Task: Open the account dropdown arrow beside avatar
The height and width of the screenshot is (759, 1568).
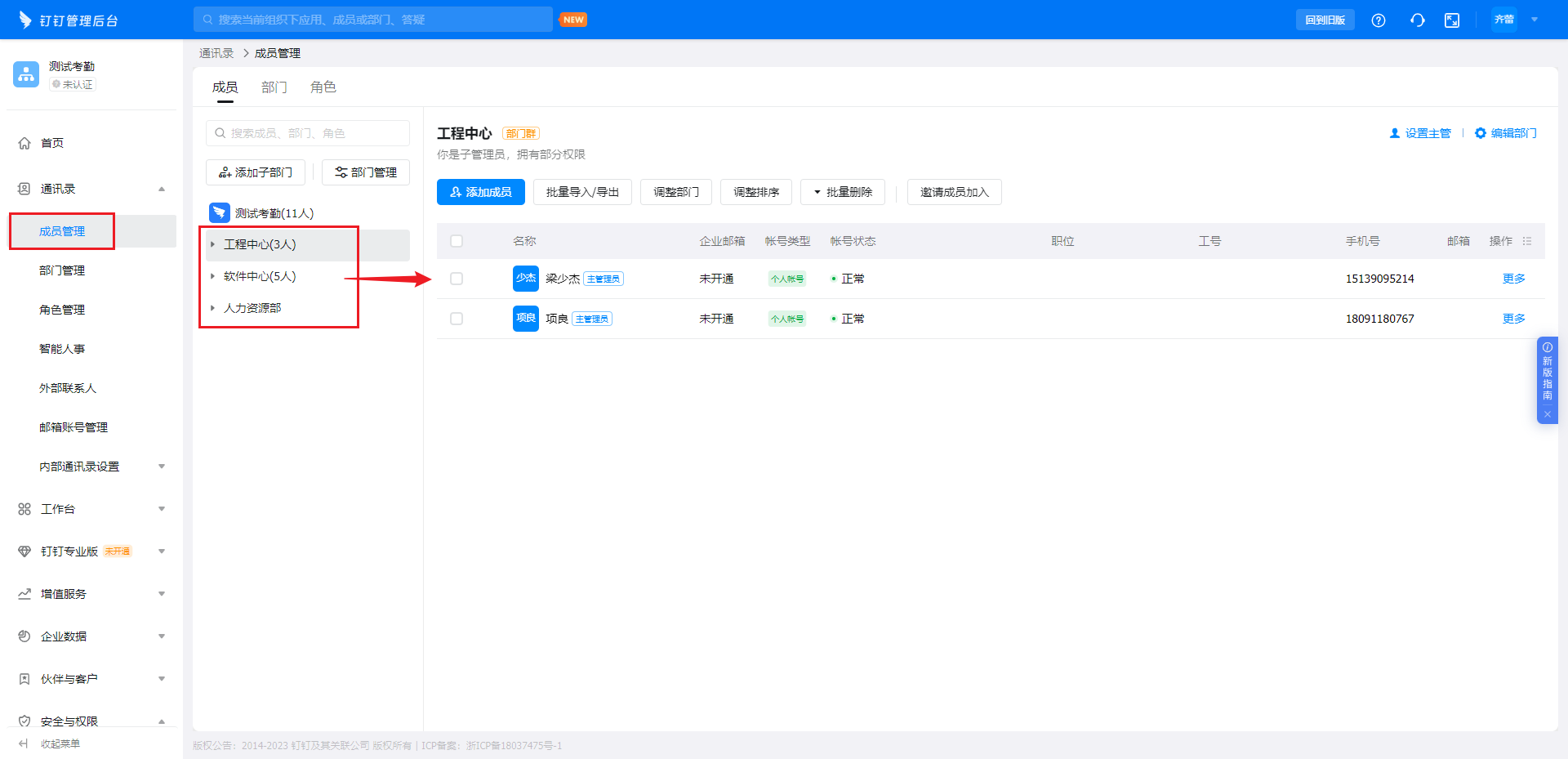Action: coord(1535,20)
